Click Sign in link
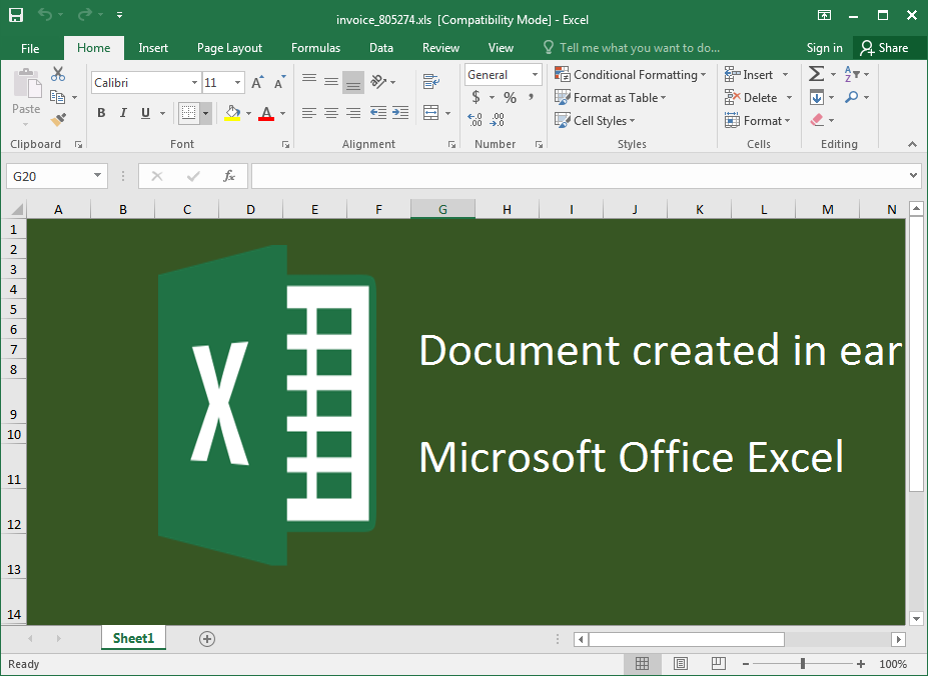This screenshot has height=676, width=928. pos(824,48)
